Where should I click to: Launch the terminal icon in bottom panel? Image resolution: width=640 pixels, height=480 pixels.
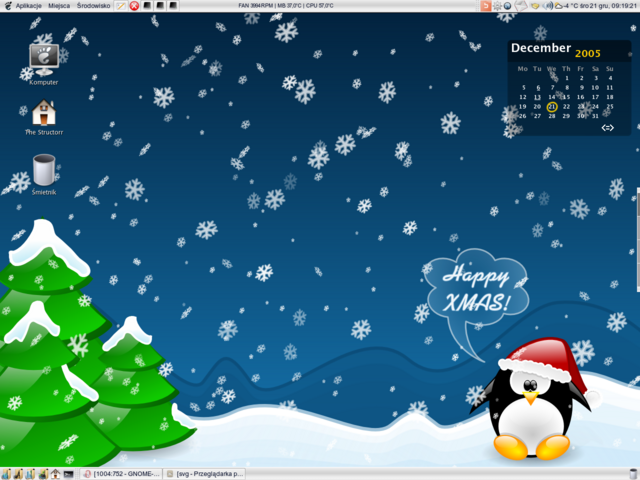(x=68, y=474)
